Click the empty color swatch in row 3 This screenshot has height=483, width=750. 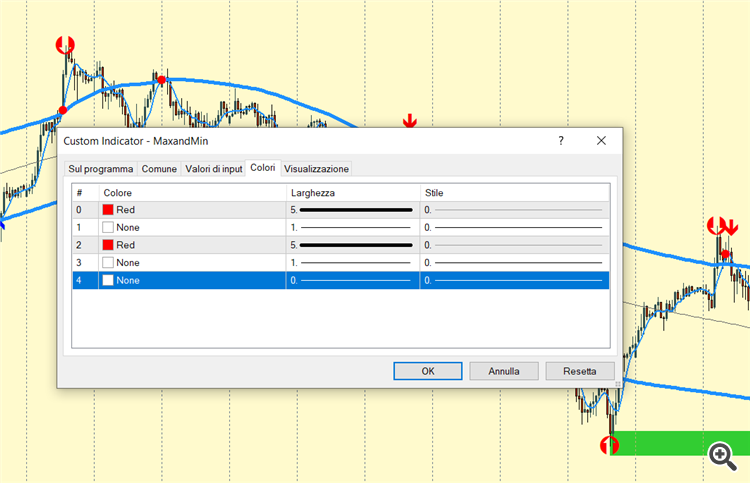(108, 263)
